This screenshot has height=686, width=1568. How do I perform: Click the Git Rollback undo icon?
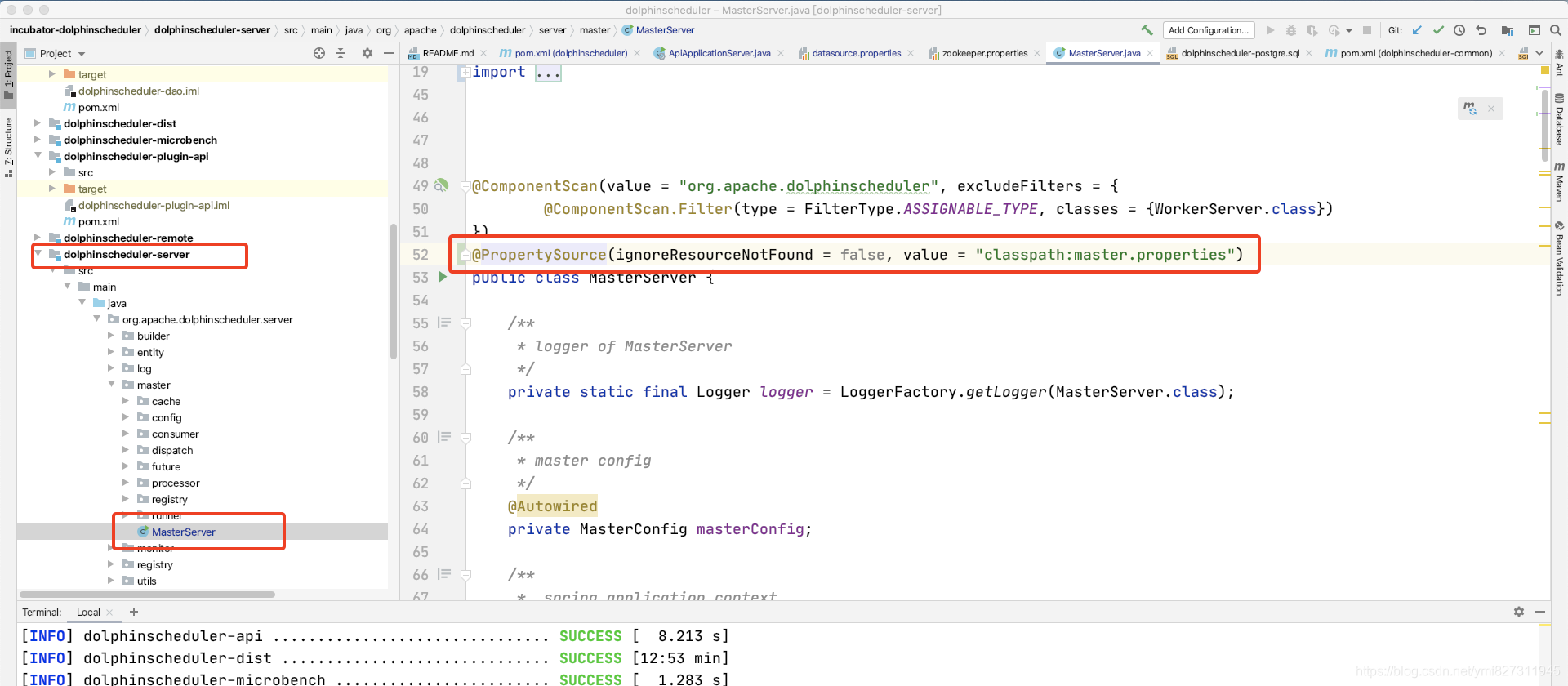pos(1481,30)
